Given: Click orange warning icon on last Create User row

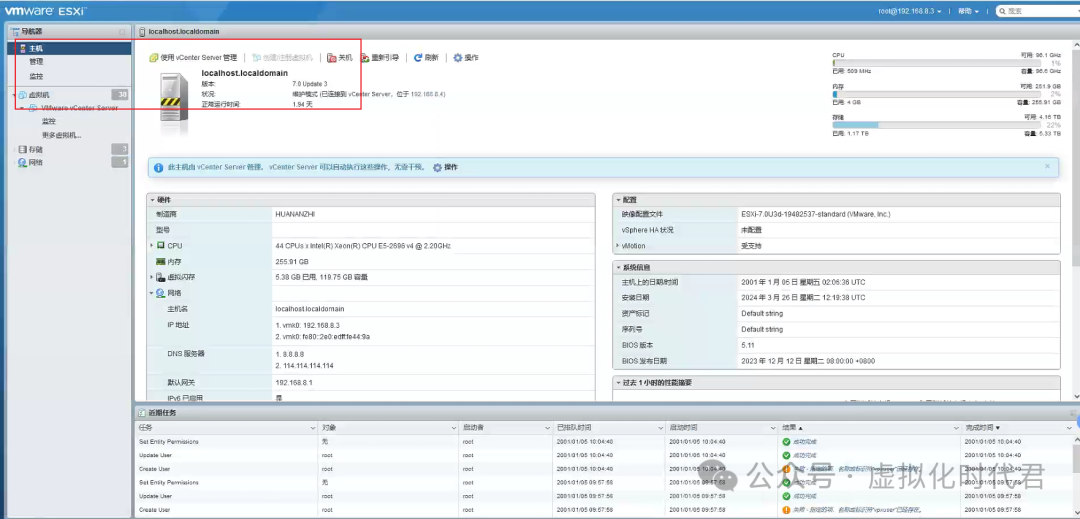Looking at the screenshot, I should 786,510.
